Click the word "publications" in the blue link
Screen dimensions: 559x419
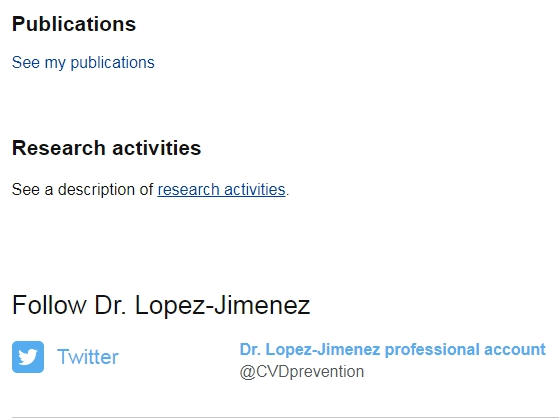tap(113, 63)
